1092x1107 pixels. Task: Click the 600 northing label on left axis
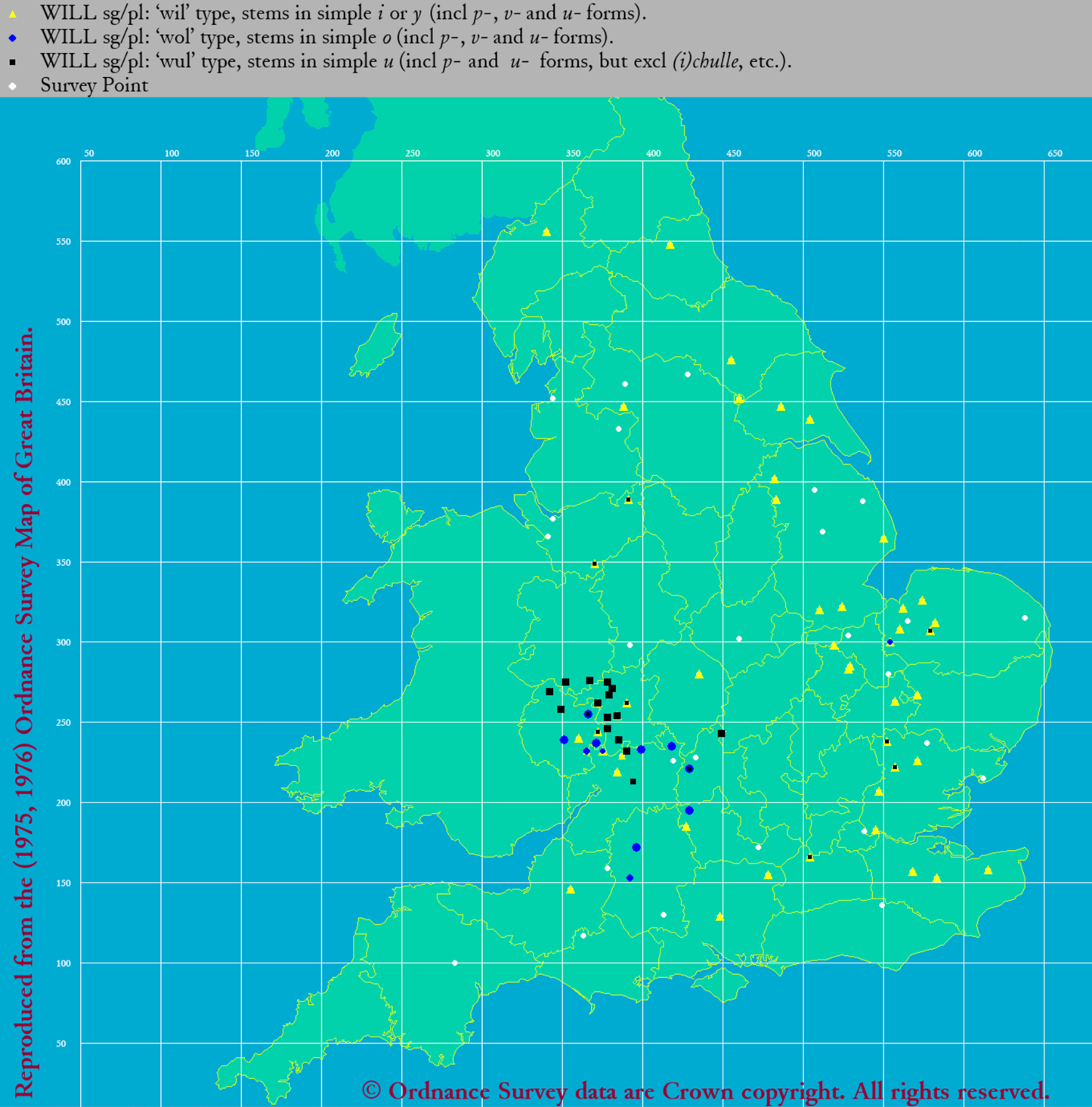click(63, 161)
